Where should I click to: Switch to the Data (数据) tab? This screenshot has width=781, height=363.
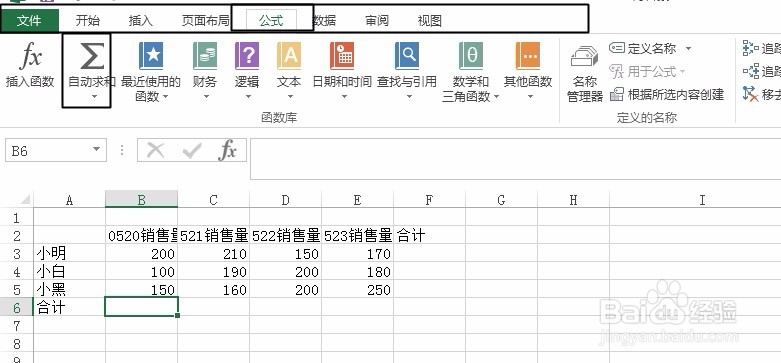[325, 20]
